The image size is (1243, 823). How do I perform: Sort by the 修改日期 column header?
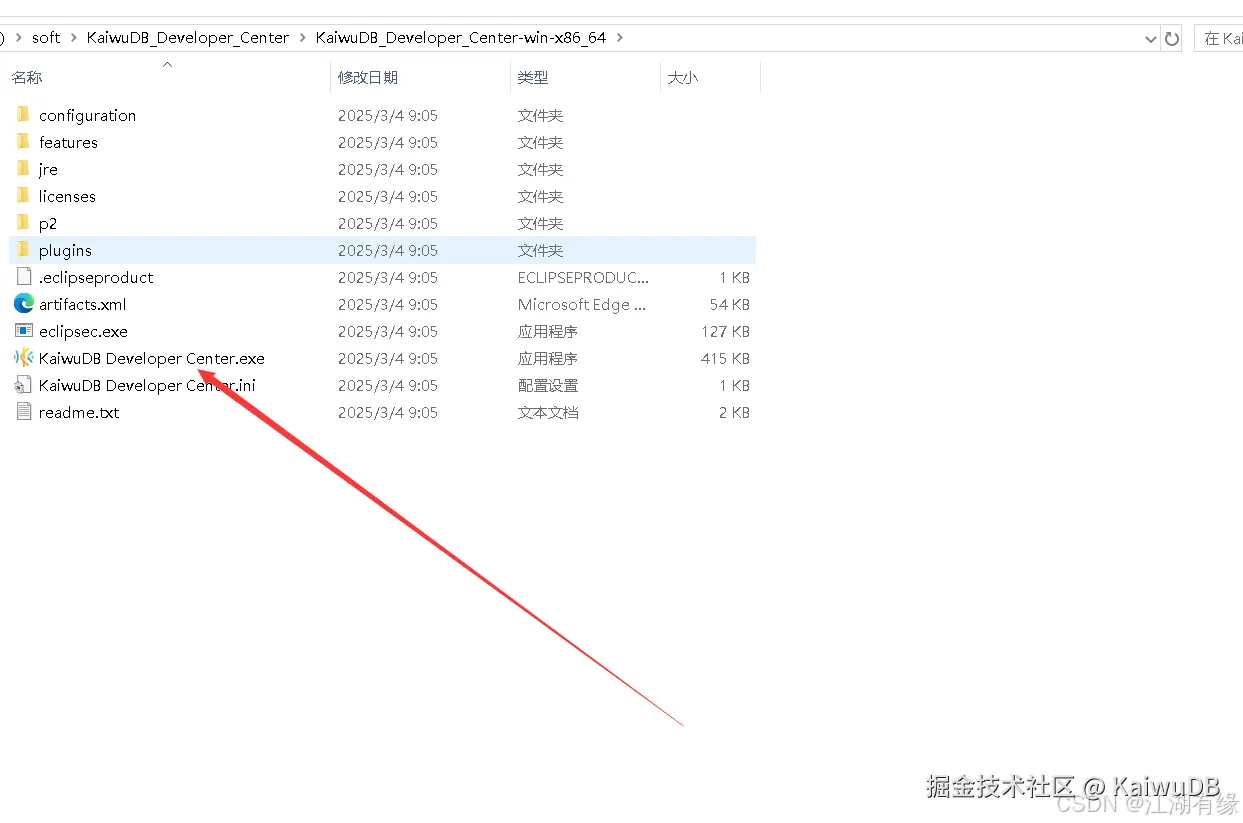tap(368, 77)
